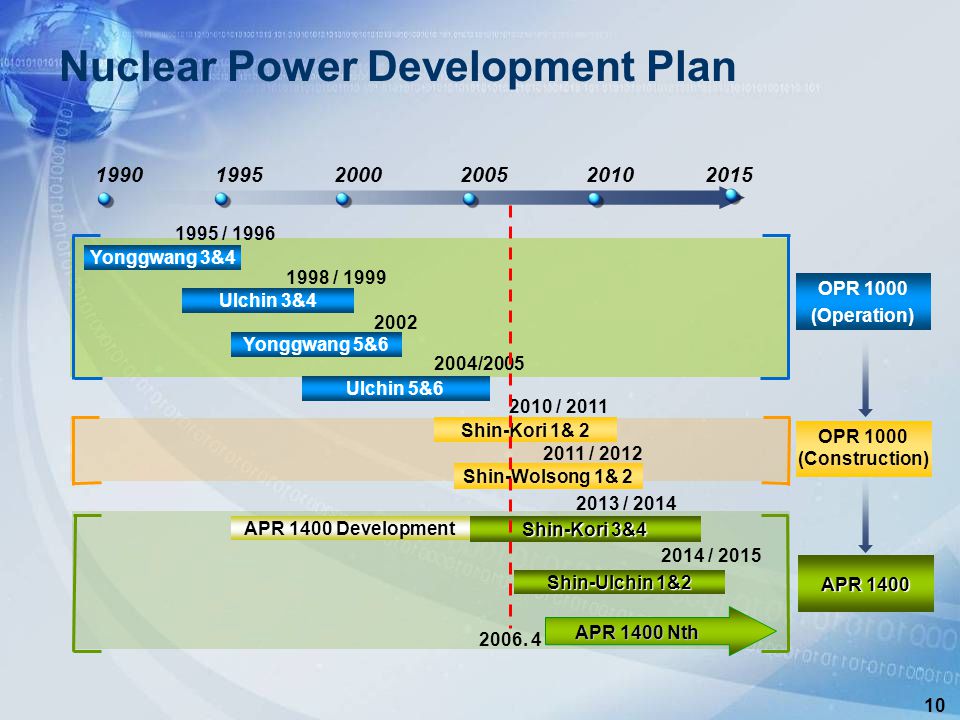Click the year label 1995

click(239, 175)
